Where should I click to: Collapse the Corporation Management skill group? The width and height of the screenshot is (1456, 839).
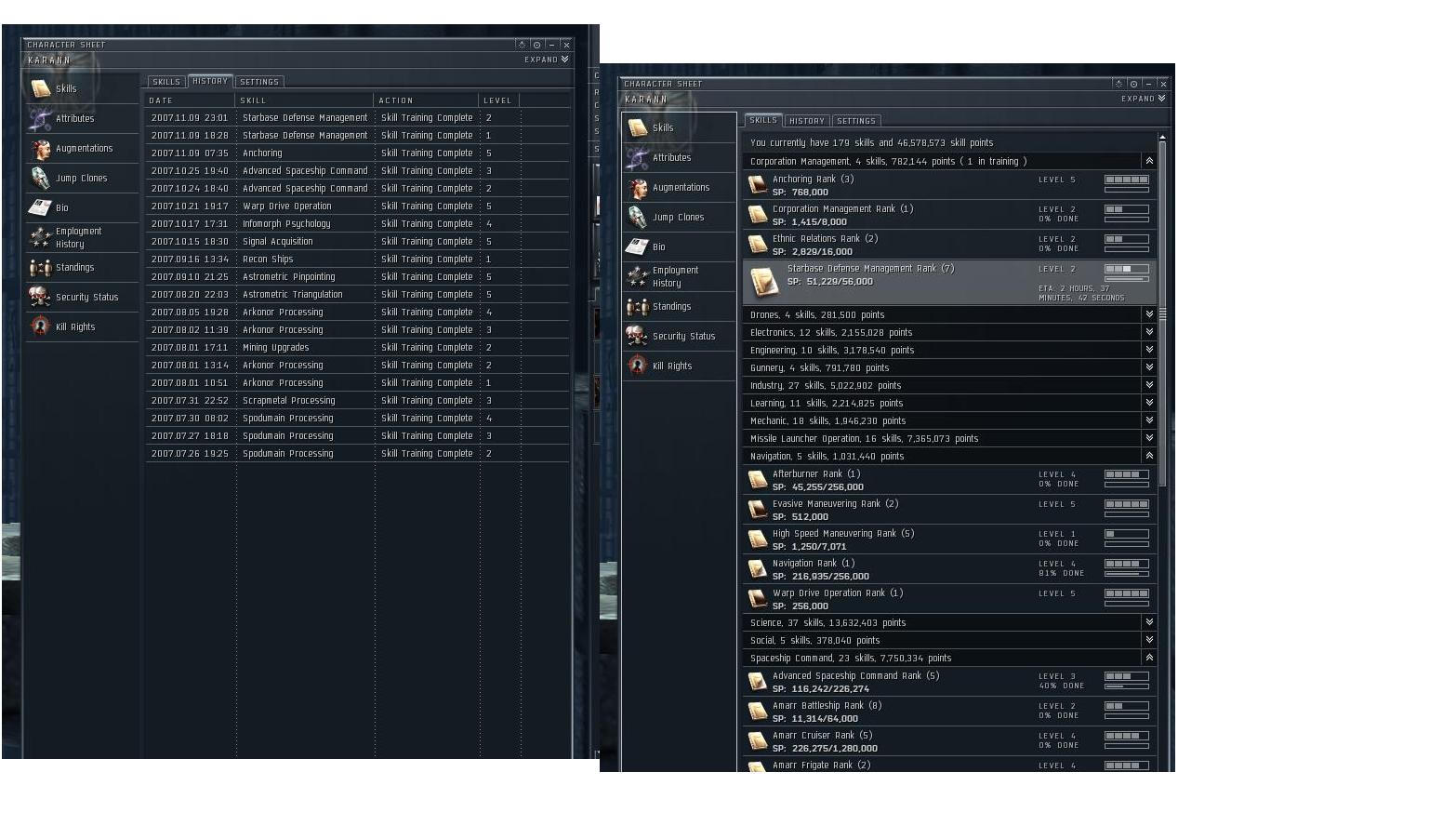[x=1149, y=161]
